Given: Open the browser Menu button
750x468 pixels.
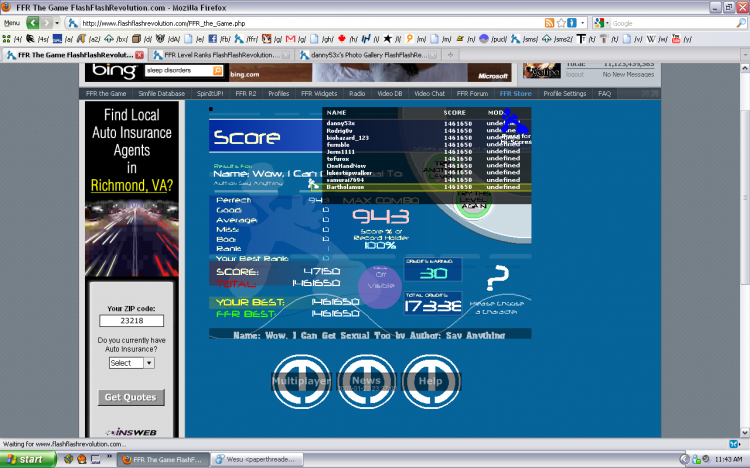Looking at the screenshot, I should coord(11,22).
